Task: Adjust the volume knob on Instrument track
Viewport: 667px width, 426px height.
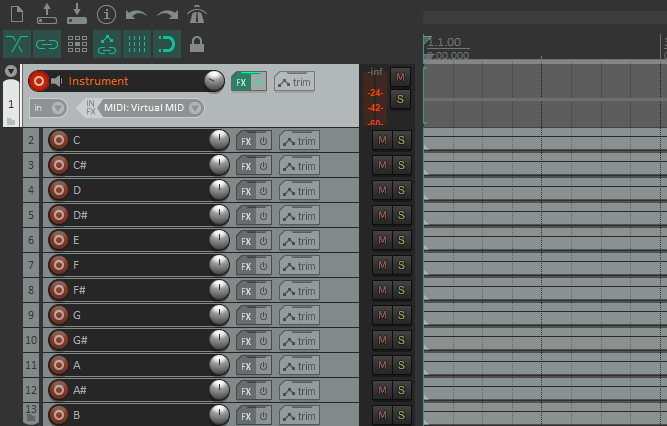Action: point(214,81)
